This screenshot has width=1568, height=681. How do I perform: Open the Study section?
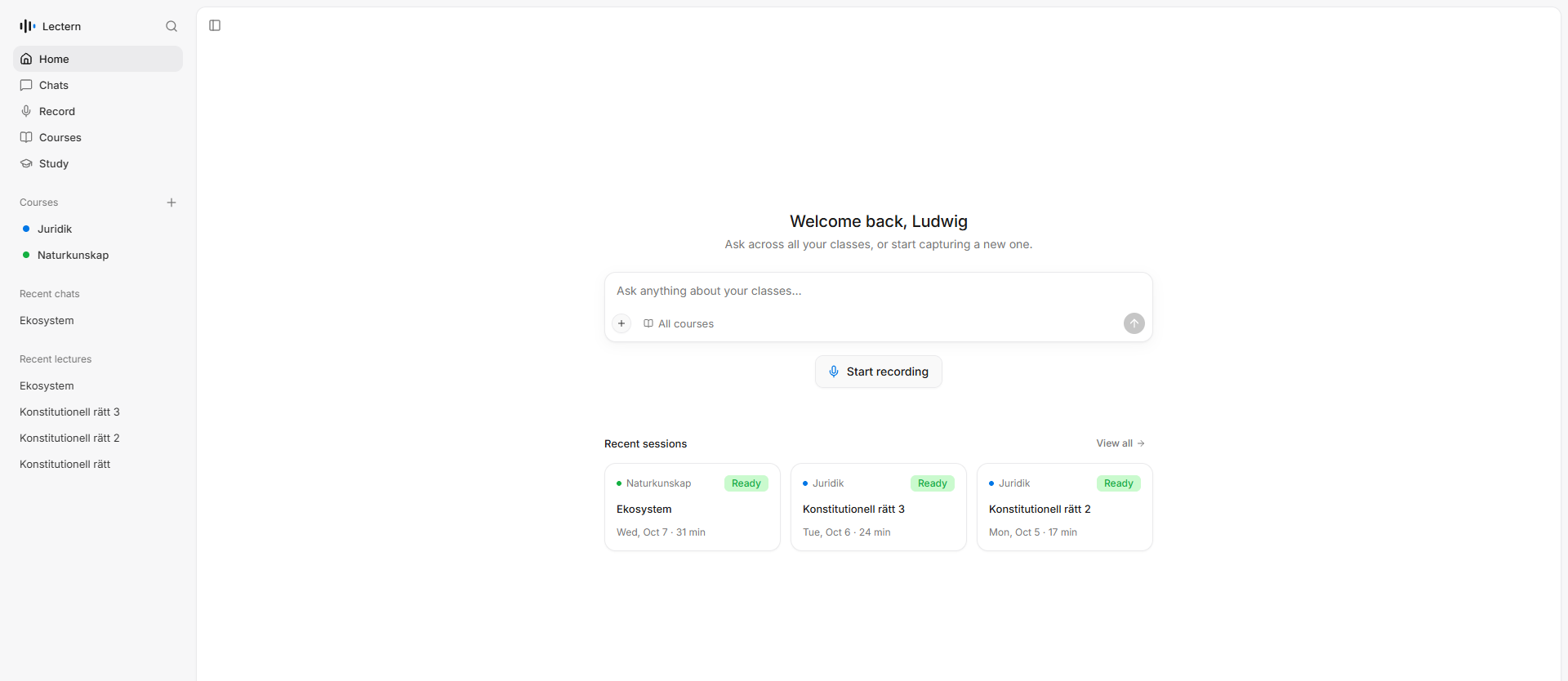tap(98, 163)
